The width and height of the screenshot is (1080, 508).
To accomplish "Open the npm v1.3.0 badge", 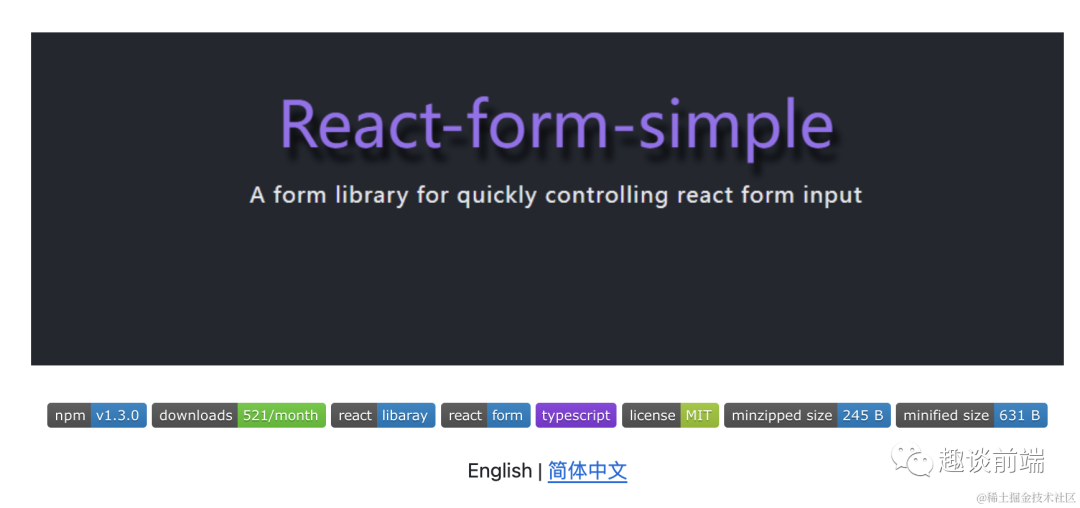I will (97, 415).
